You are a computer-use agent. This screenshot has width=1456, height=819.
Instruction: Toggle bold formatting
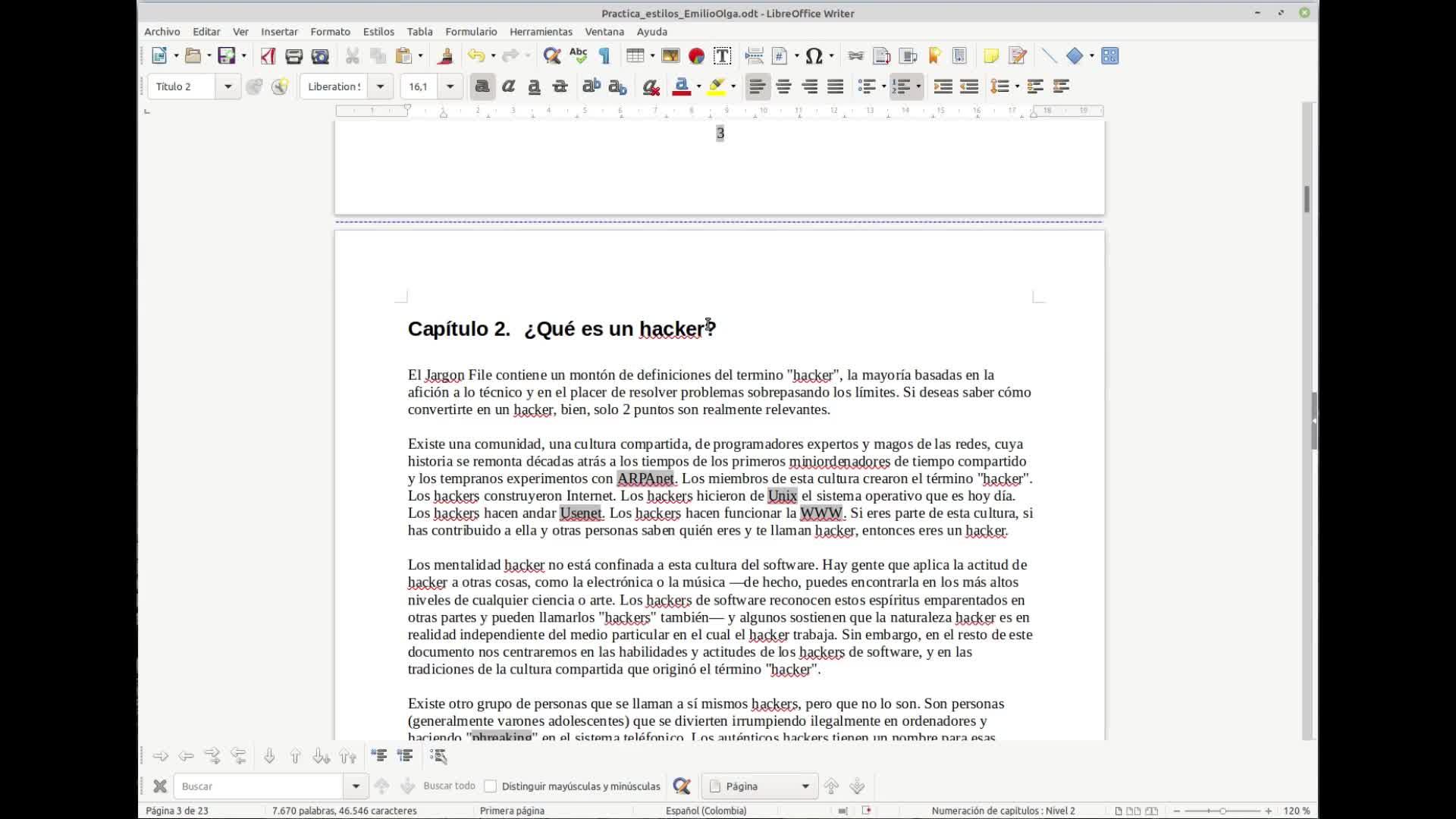coord(482,87)
